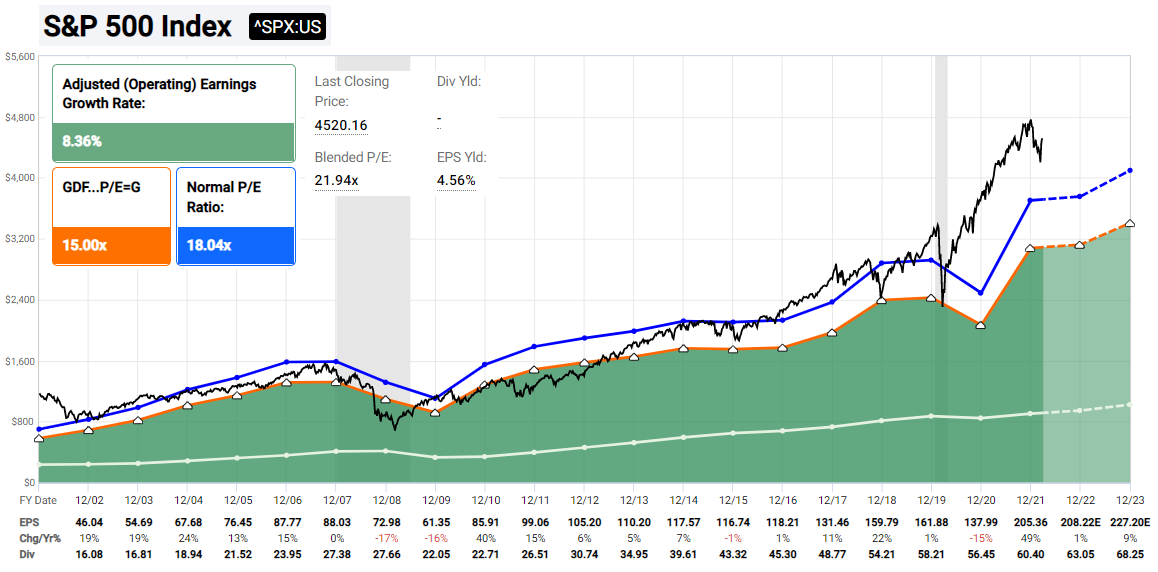
Task: Click the 12/23 fiscal year date label
Action: point(1129,498)
